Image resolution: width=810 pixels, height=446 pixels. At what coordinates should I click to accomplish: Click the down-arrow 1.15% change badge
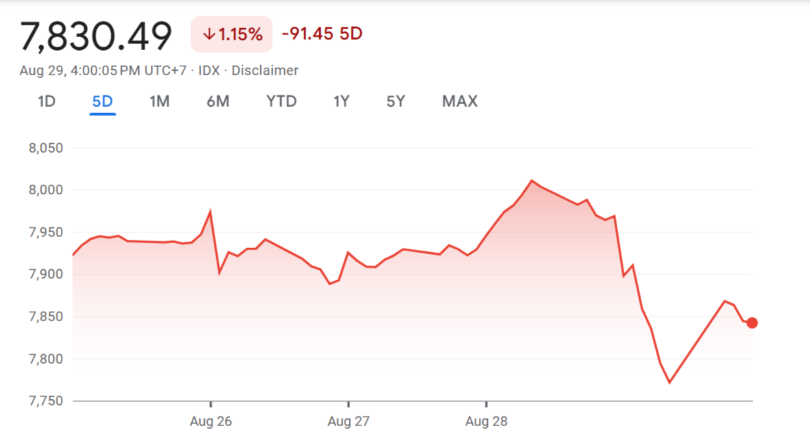(x=232, y=34)
